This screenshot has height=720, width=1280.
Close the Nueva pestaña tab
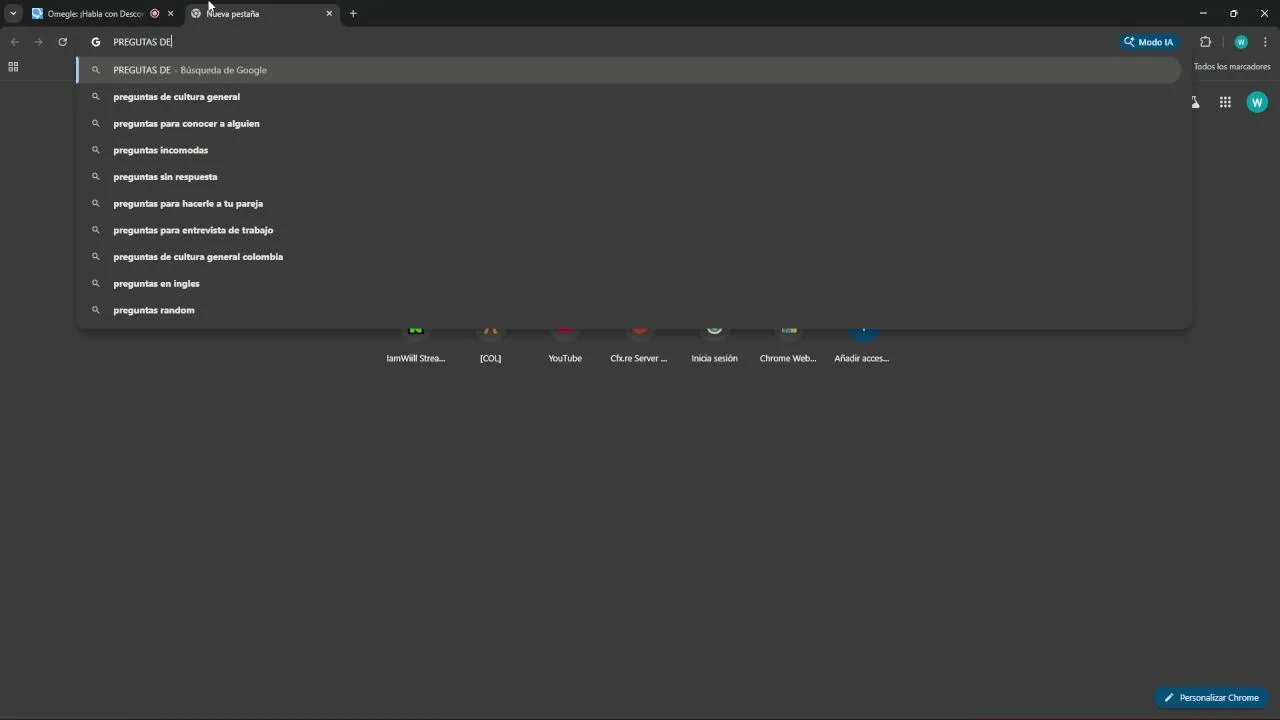pyautogui.click(x=329, y=14)
